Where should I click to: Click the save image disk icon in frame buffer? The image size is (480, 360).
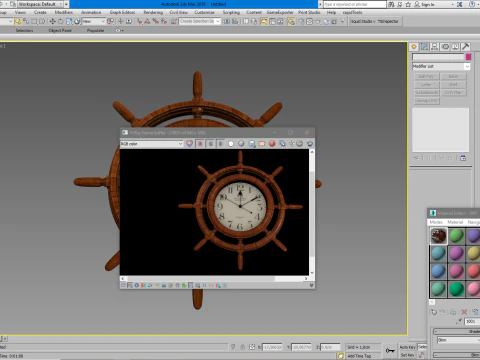click(x=252, y=144)
